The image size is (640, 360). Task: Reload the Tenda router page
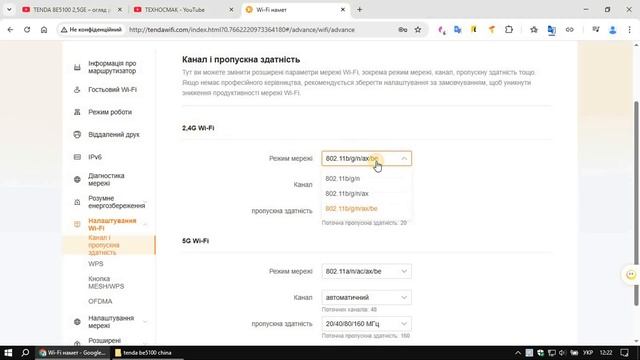pos(27,29)
